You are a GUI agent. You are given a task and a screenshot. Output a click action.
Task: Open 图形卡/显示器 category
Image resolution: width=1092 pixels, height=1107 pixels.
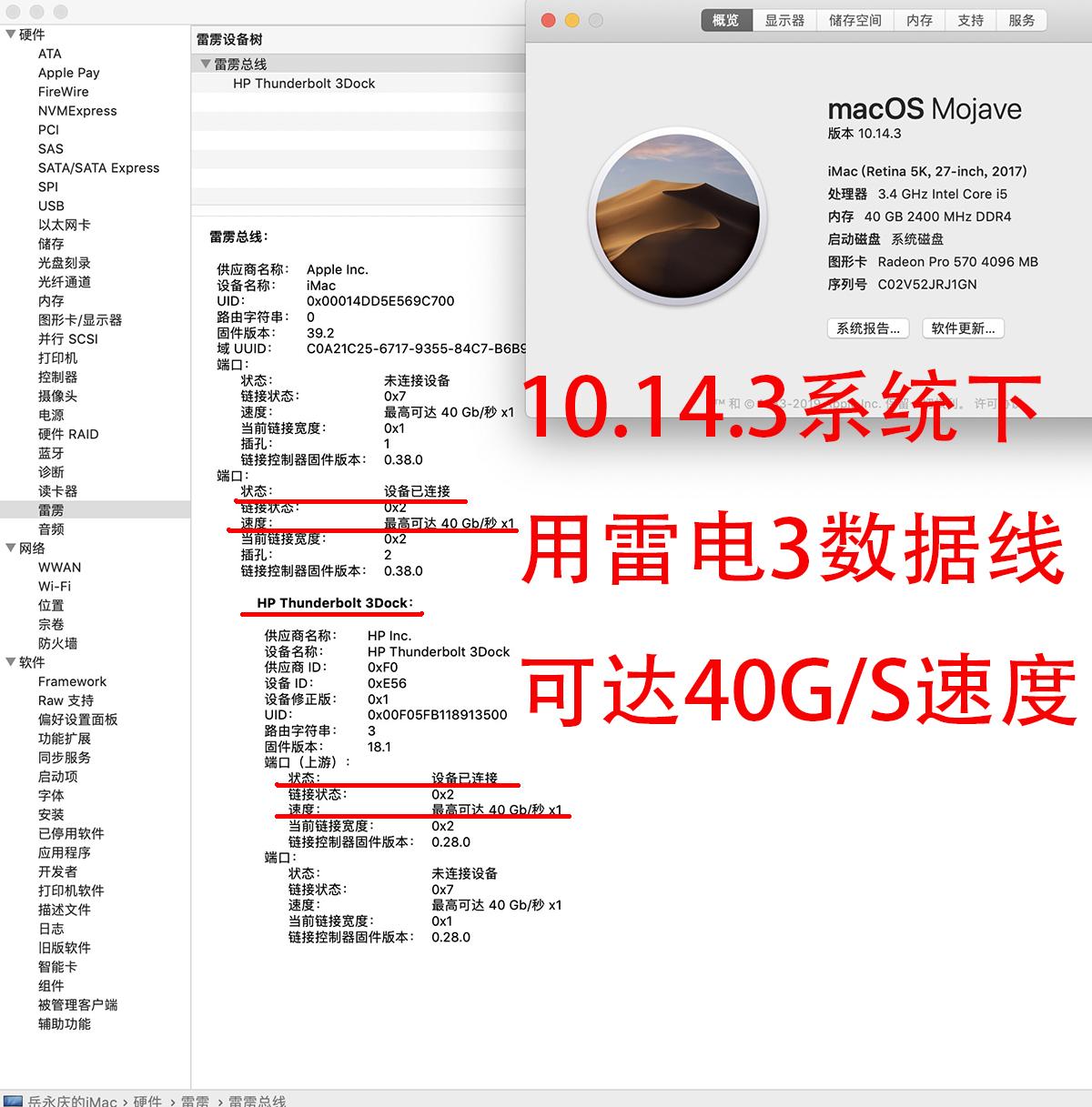80,320
